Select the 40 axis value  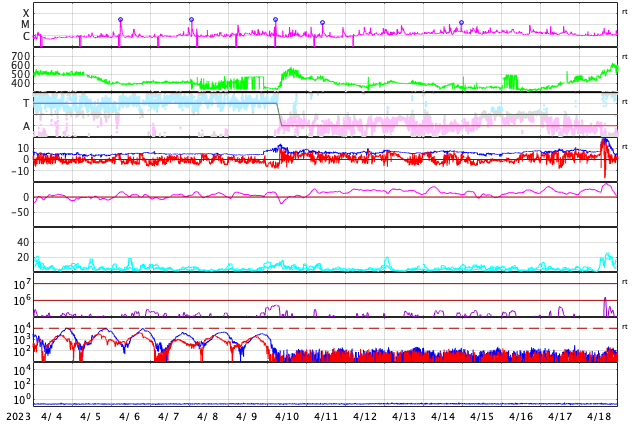coord(23,242)
